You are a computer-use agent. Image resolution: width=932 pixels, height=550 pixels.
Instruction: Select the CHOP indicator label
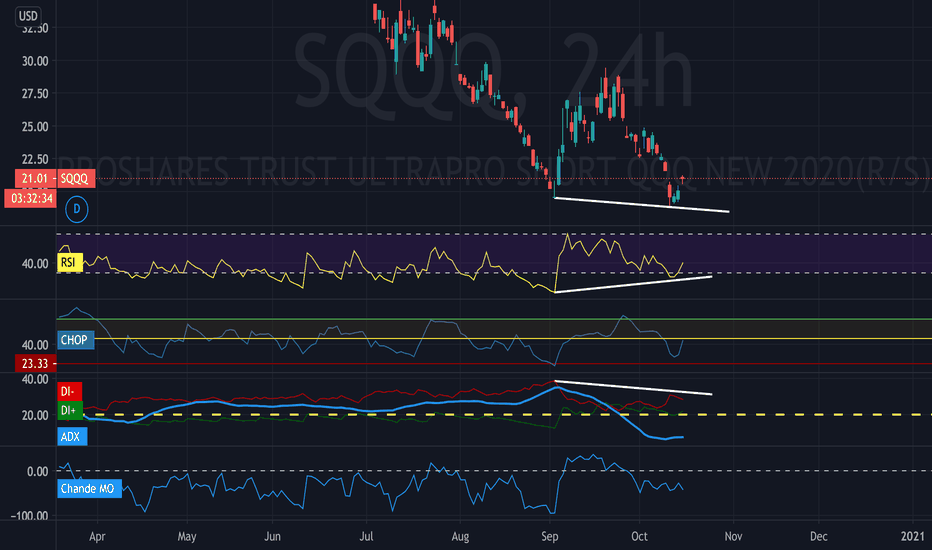pyautogui.click(x=75, y=340)
